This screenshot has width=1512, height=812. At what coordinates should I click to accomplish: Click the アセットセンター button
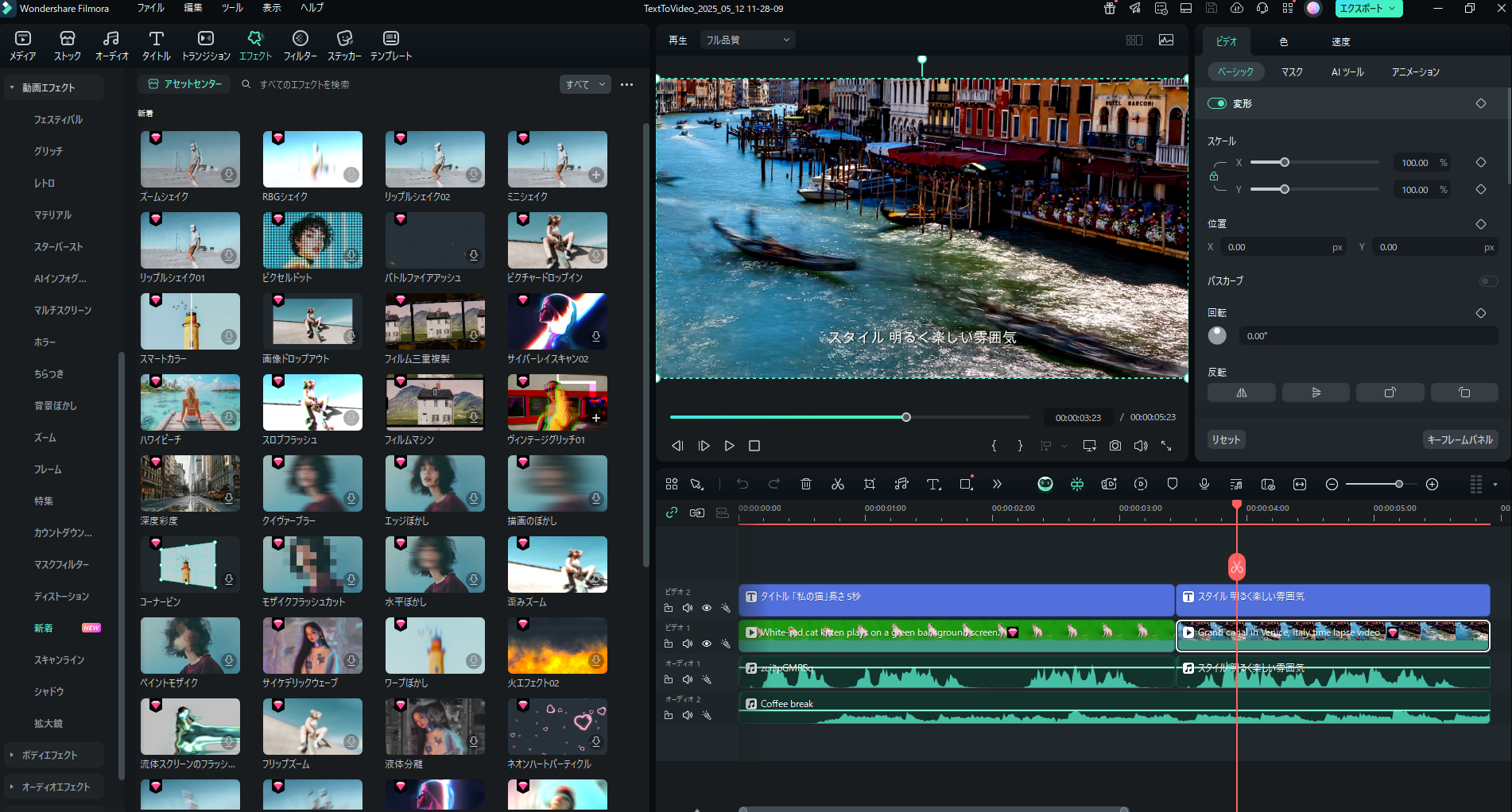184,83
